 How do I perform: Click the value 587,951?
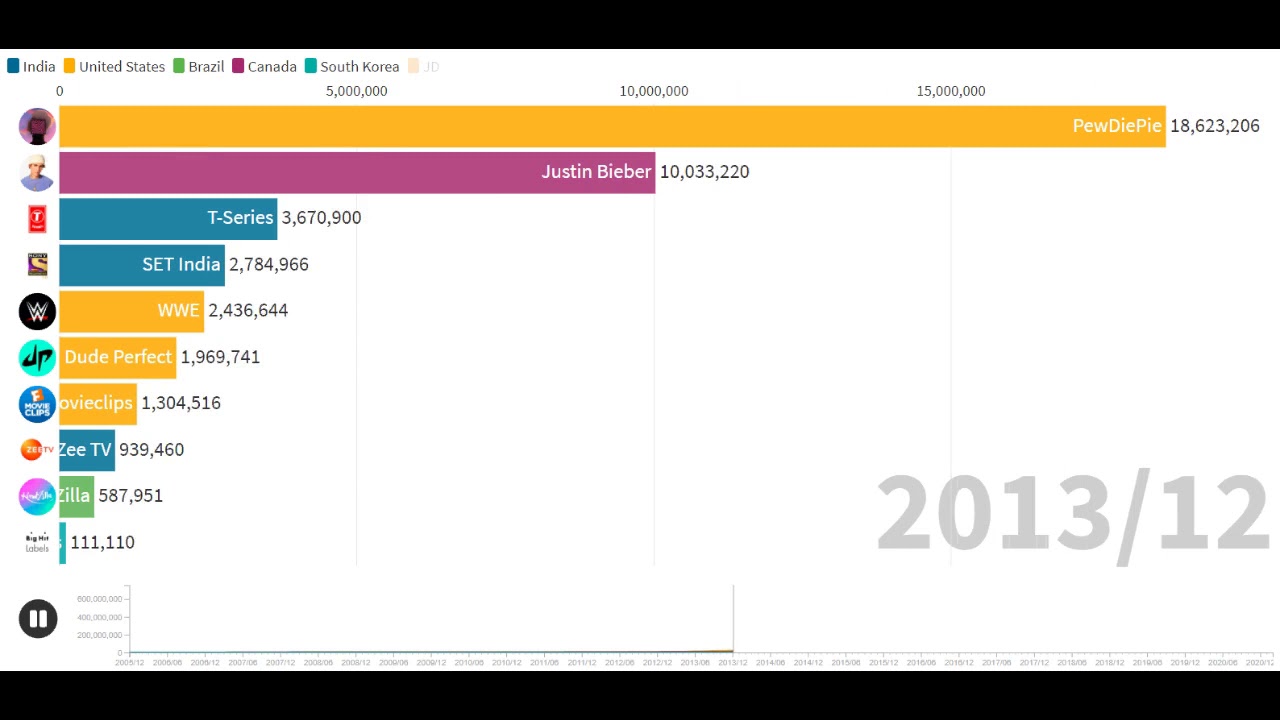pos(130,496)
